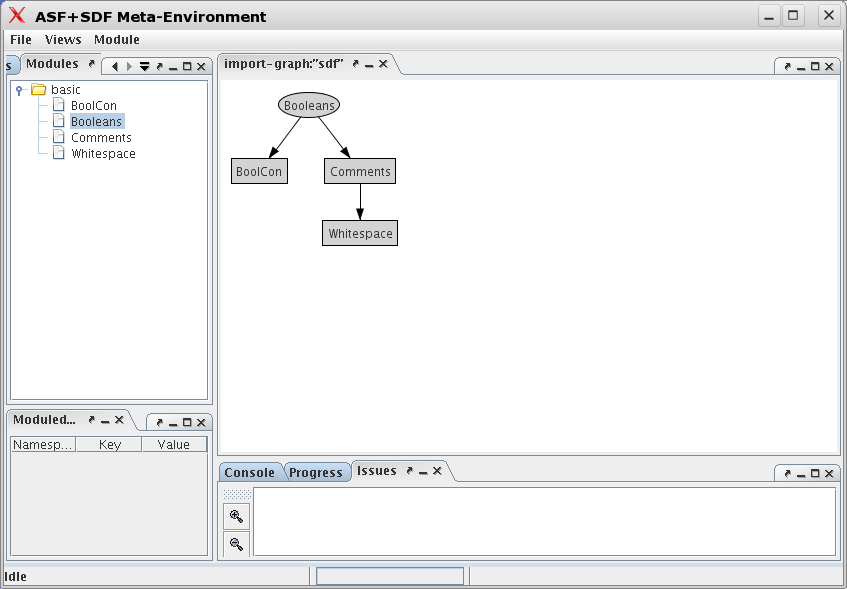Switch to the Progress tab

(316, 472)
